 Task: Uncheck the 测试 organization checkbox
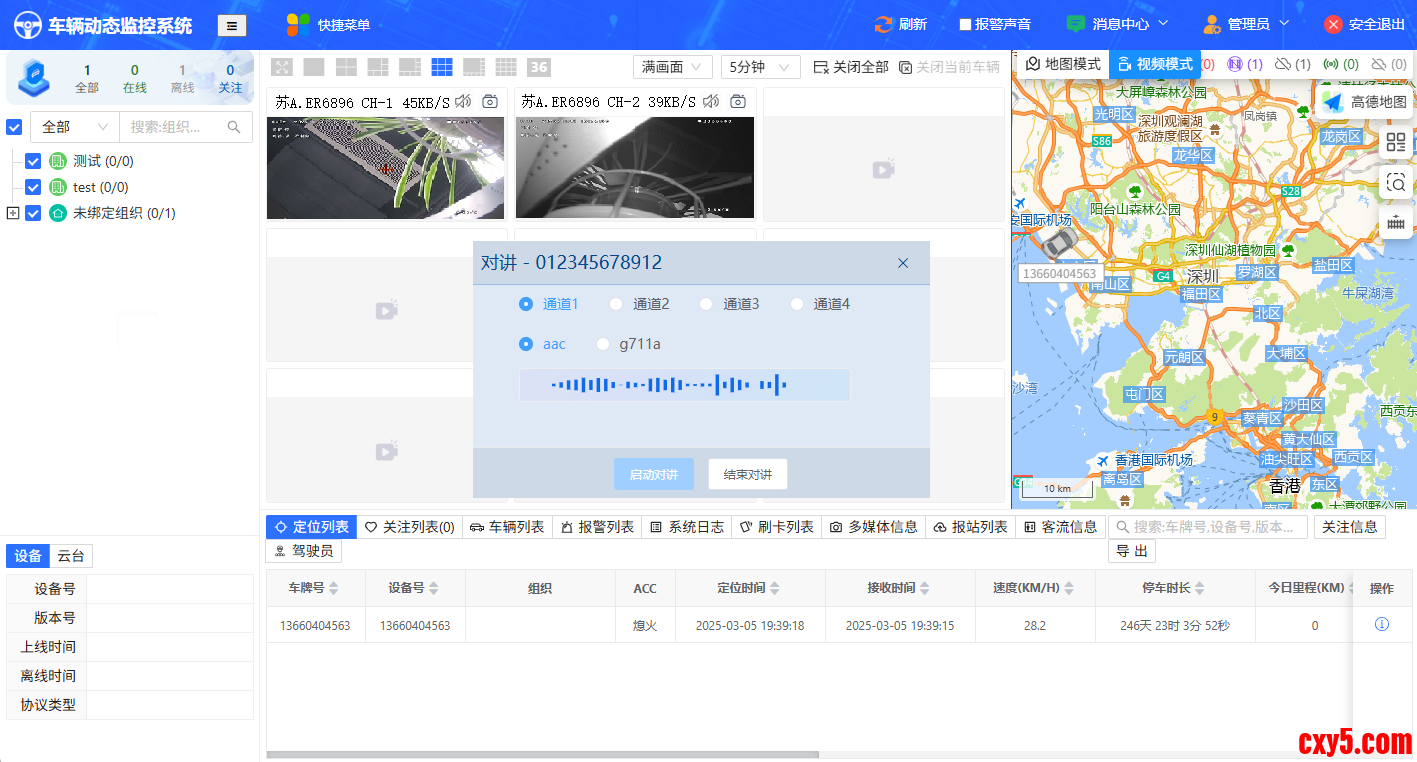point(33,161)
